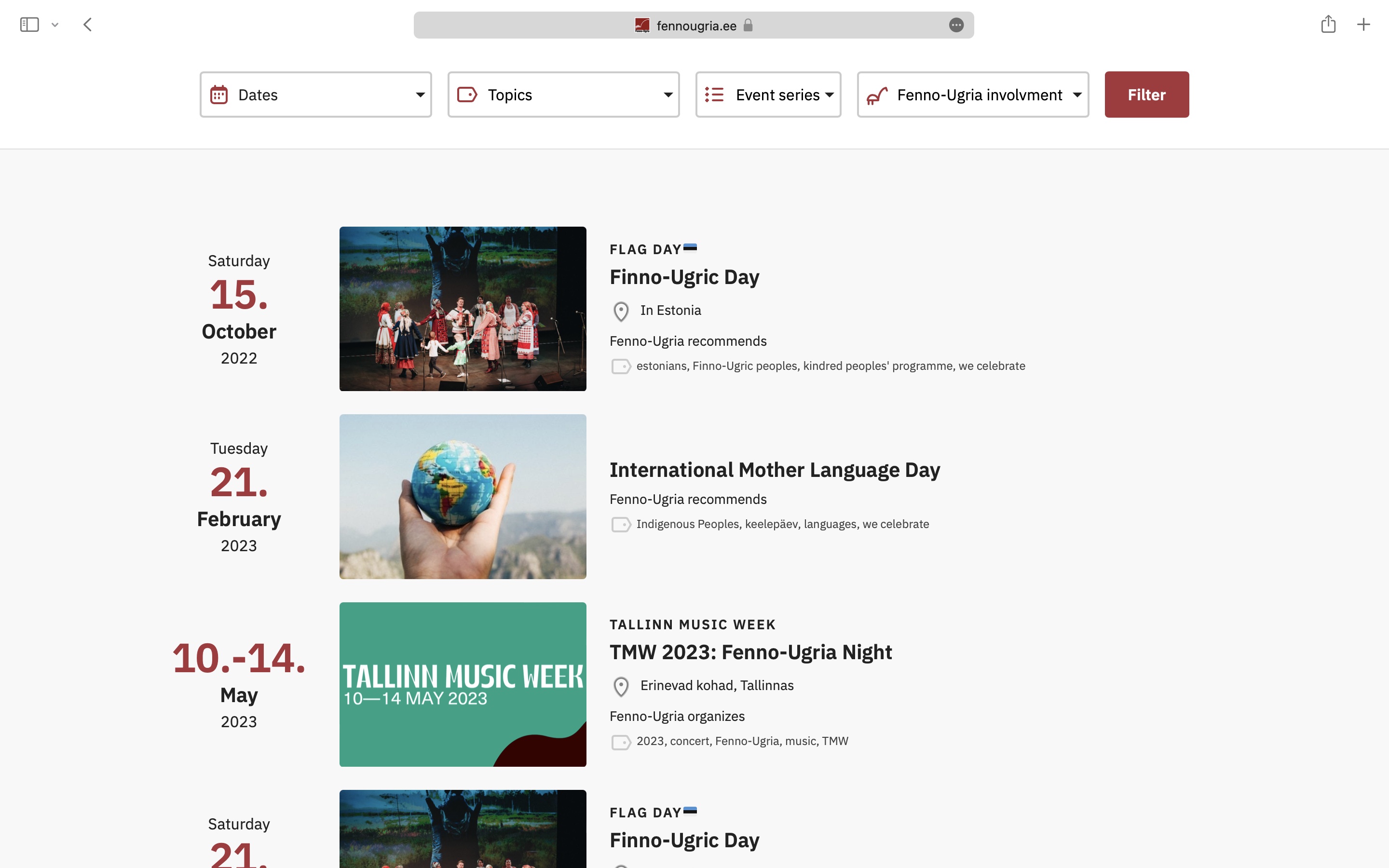Expand the Event series dropdown
This screenshot has width=1389, height=868.
(x=768, y=95)
